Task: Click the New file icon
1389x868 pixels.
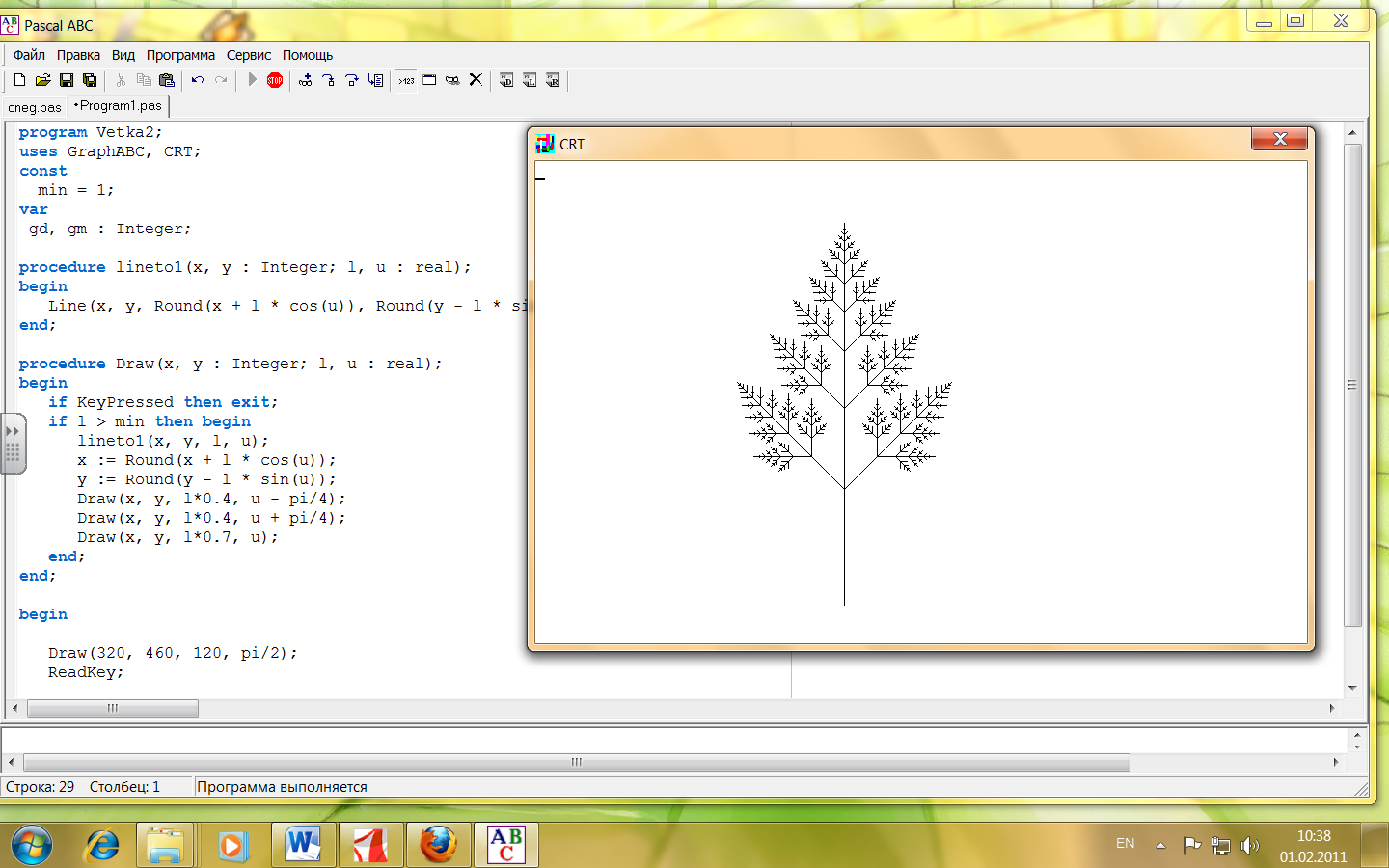Action: point(19,80)
